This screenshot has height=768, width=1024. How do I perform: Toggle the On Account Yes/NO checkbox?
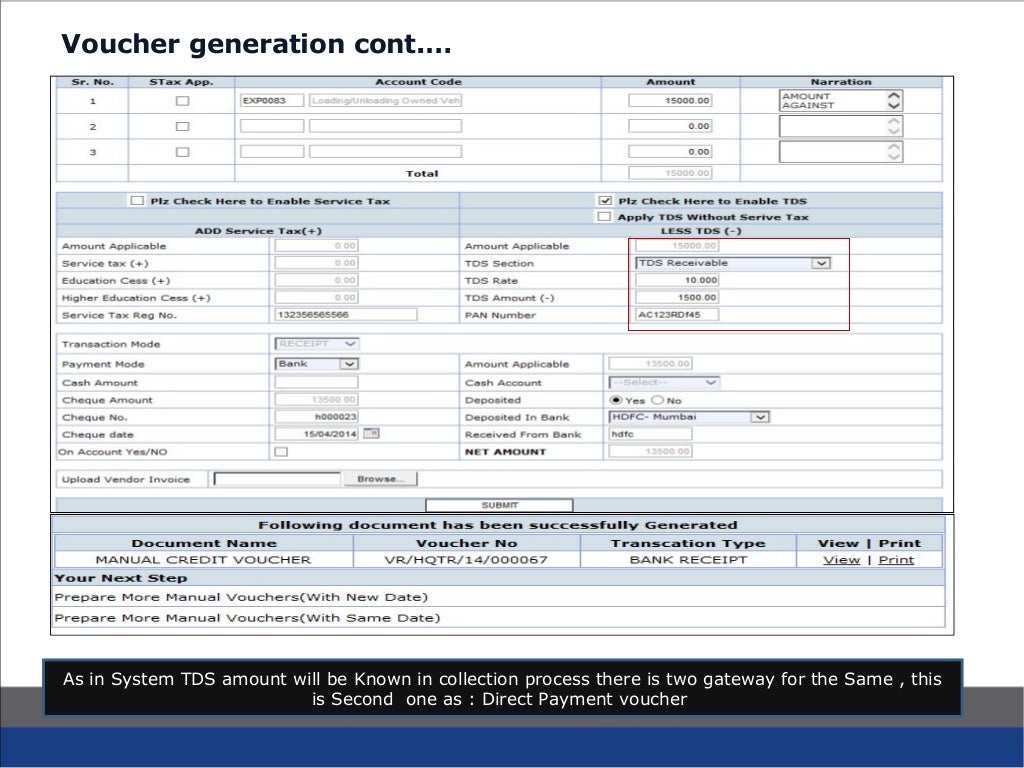pos(281,451)
